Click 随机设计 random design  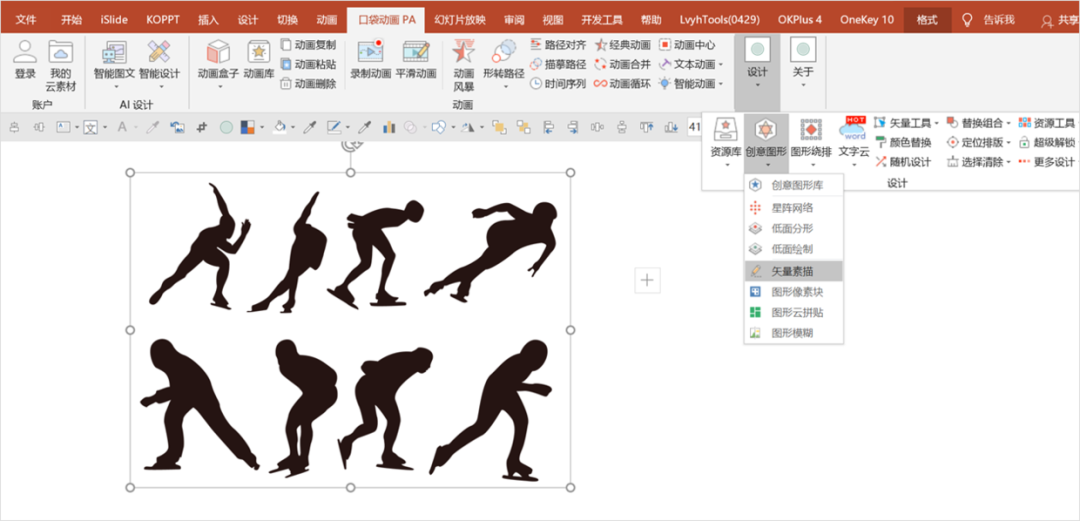coord(903,162)
